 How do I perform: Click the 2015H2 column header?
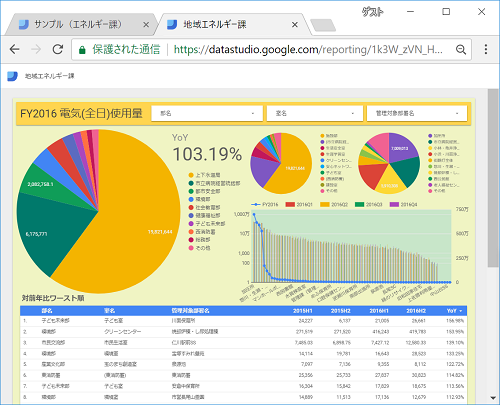point(340,311)
